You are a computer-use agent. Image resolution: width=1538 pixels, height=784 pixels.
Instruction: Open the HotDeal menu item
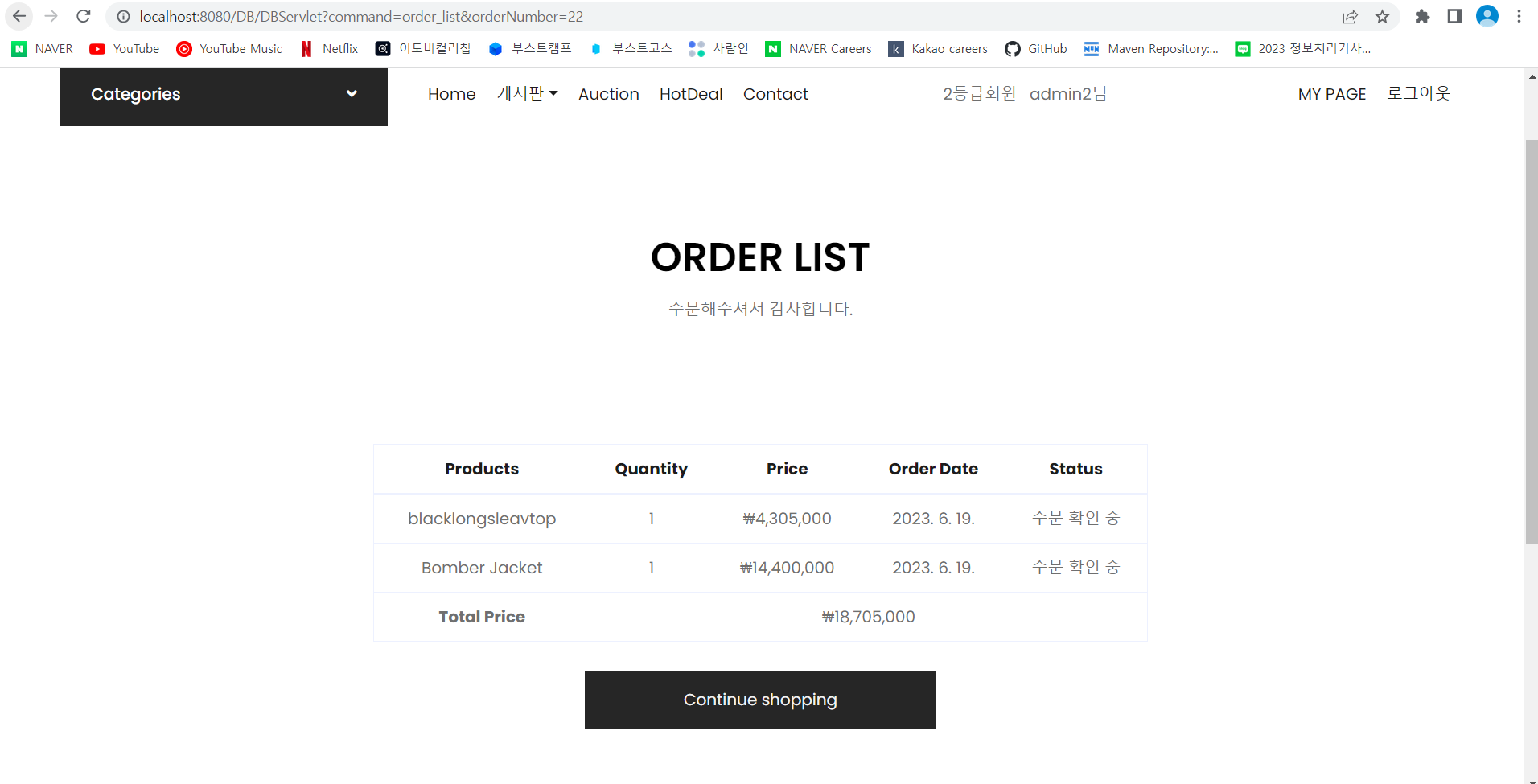691,94
